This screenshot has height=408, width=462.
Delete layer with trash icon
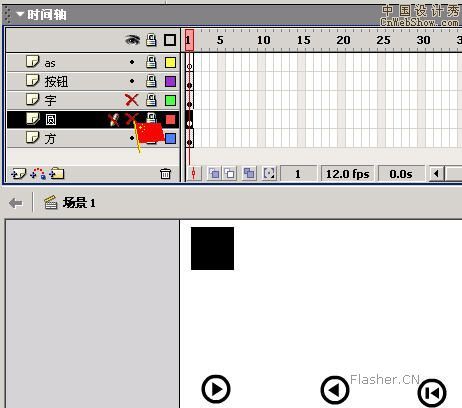165,174
